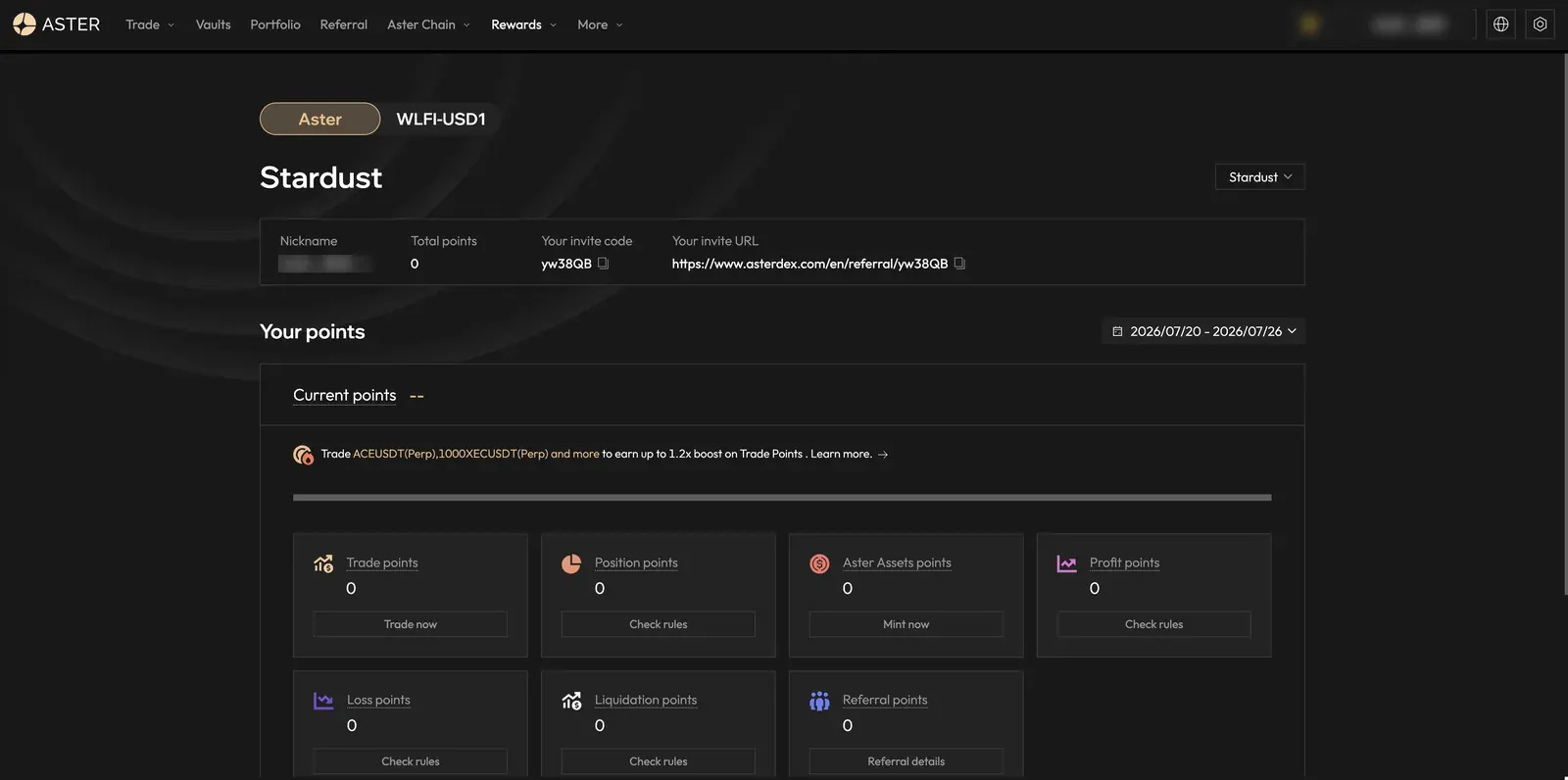Image resolution: width=1568 pixels, height=780 pixels.
Task: Click the Trade points chart icon
Action: [323, 563]
